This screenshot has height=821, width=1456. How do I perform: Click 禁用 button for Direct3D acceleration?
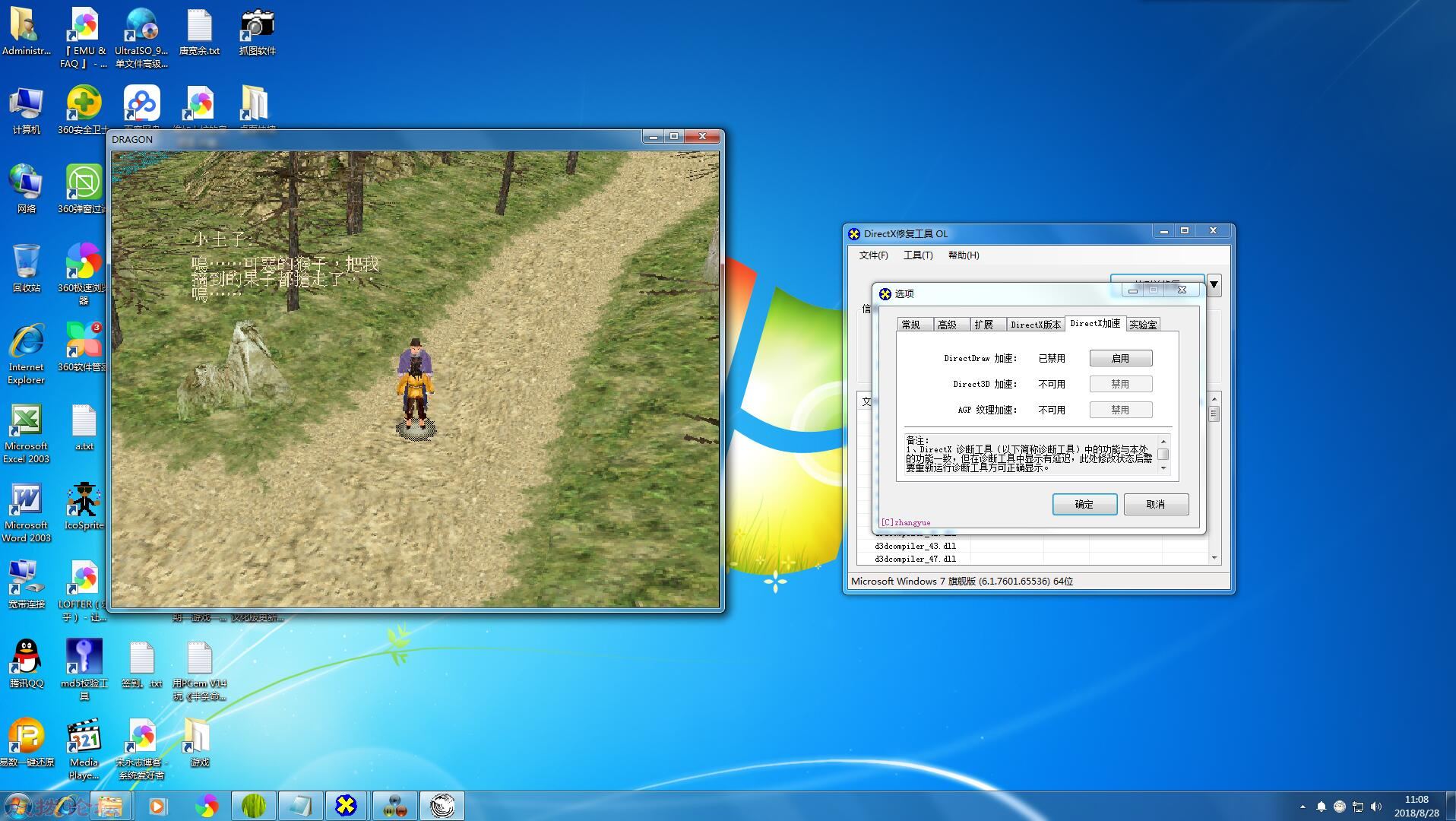pos(1120,384)
